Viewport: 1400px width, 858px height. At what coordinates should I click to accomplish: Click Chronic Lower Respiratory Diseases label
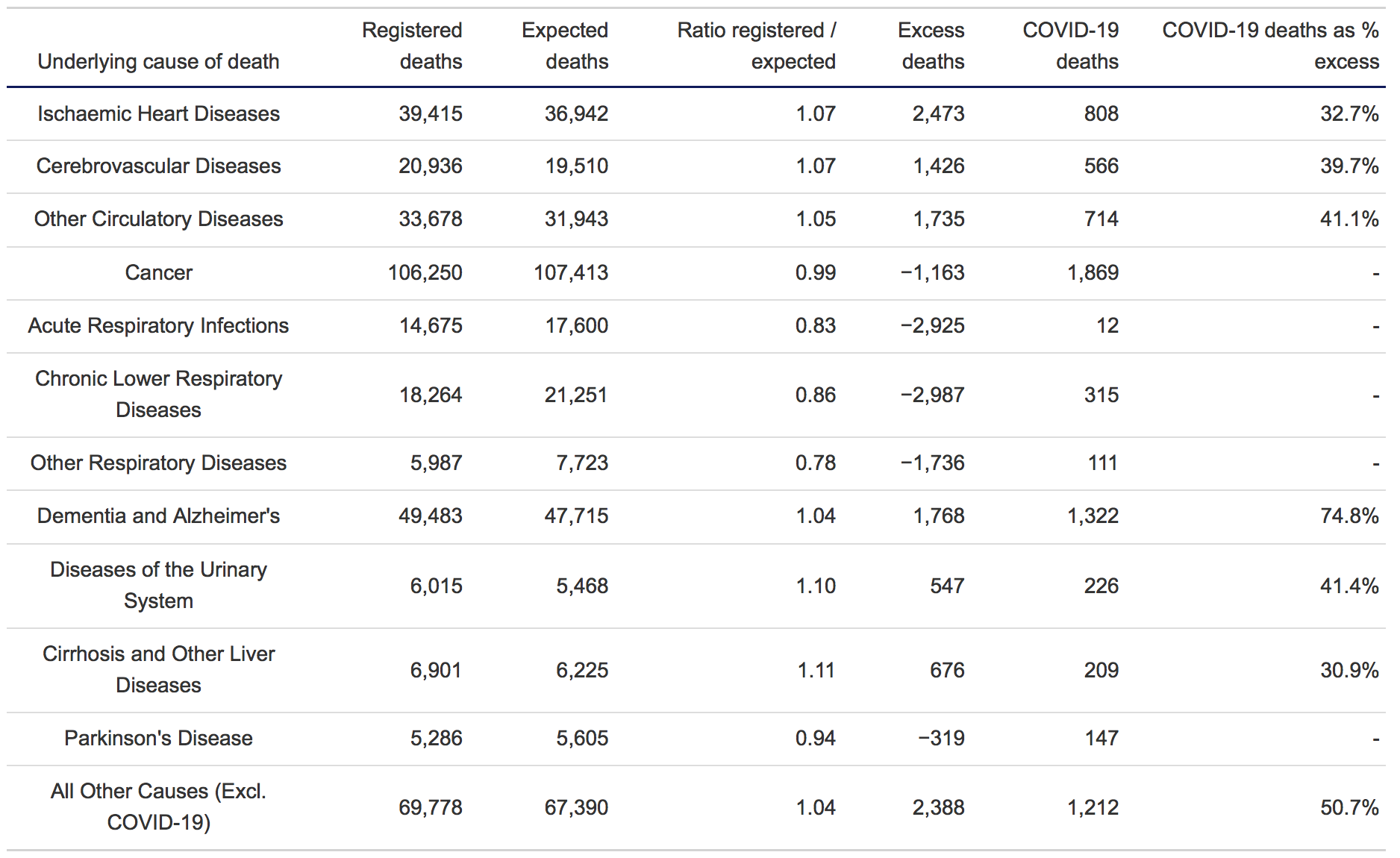coord(158,394)
